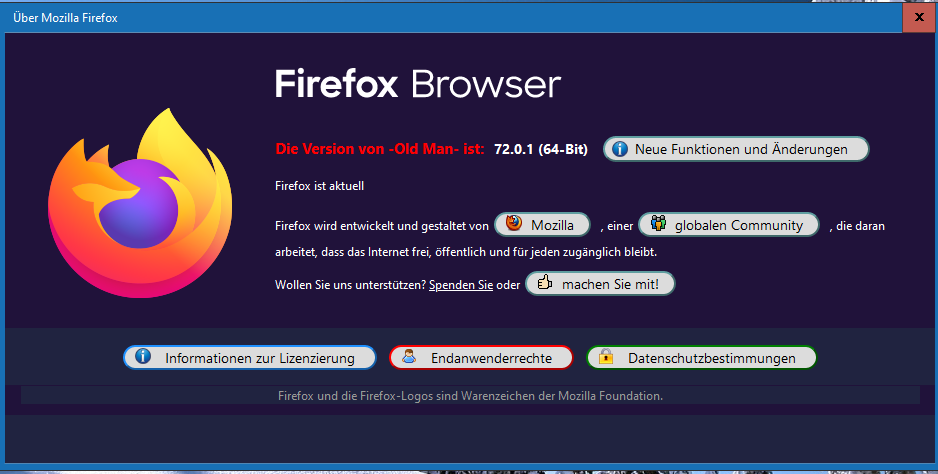Click padlock icon in Datenschutzbestimmungen button
938x474 pixels.
point(606,356)
